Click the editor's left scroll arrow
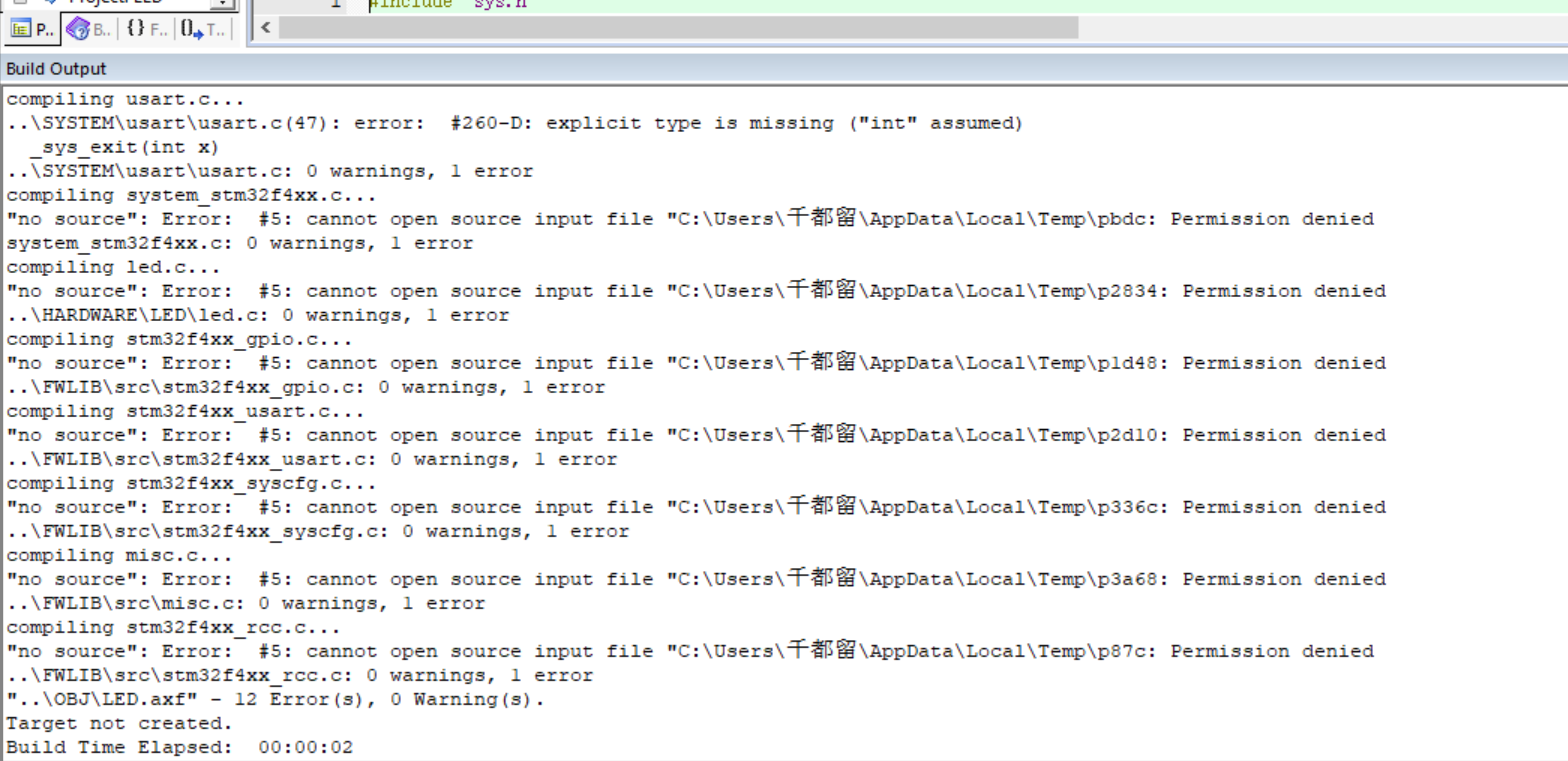Screen dimensions: 1568x761 click(x=265, y=27)
